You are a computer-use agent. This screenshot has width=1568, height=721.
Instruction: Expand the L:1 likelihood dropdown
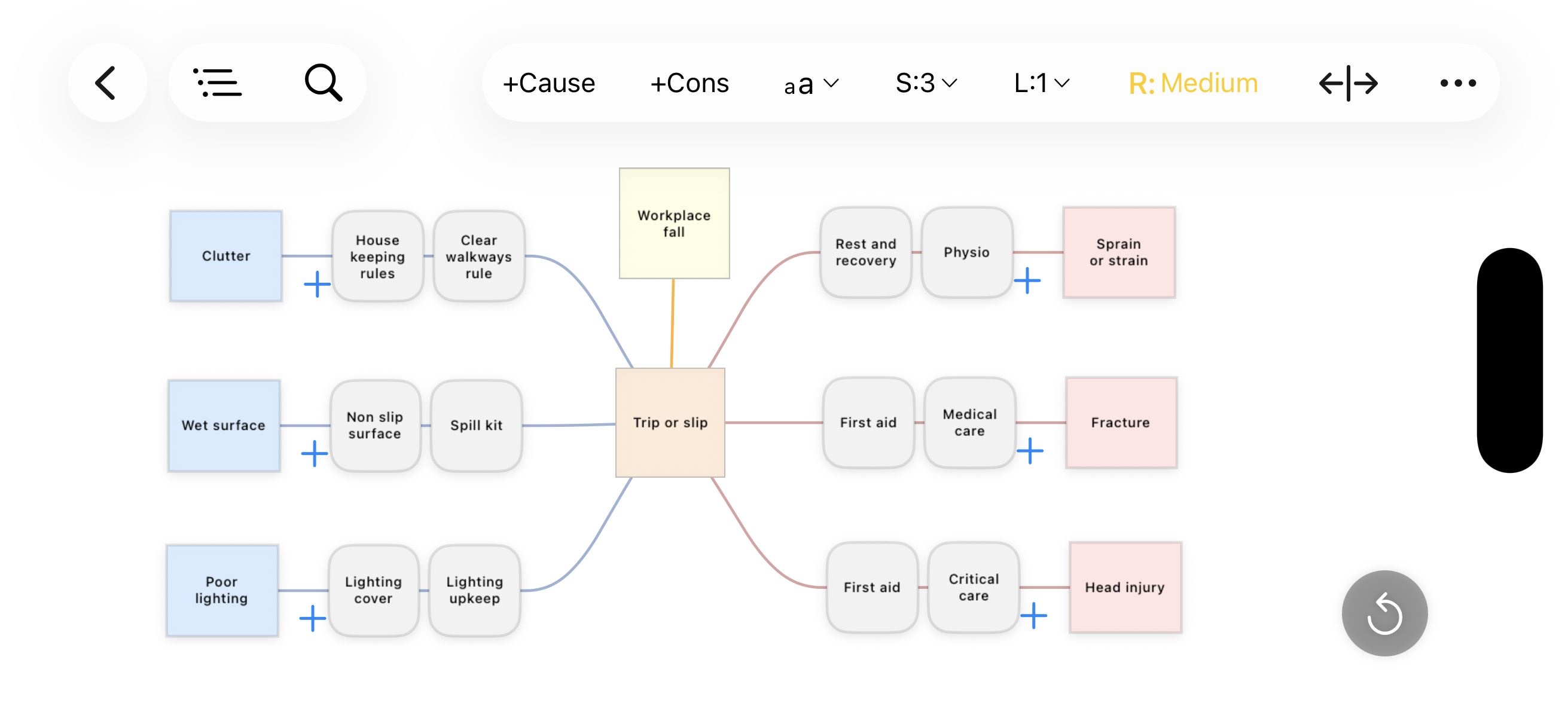pyautogui.click(x=1041, y=83)
